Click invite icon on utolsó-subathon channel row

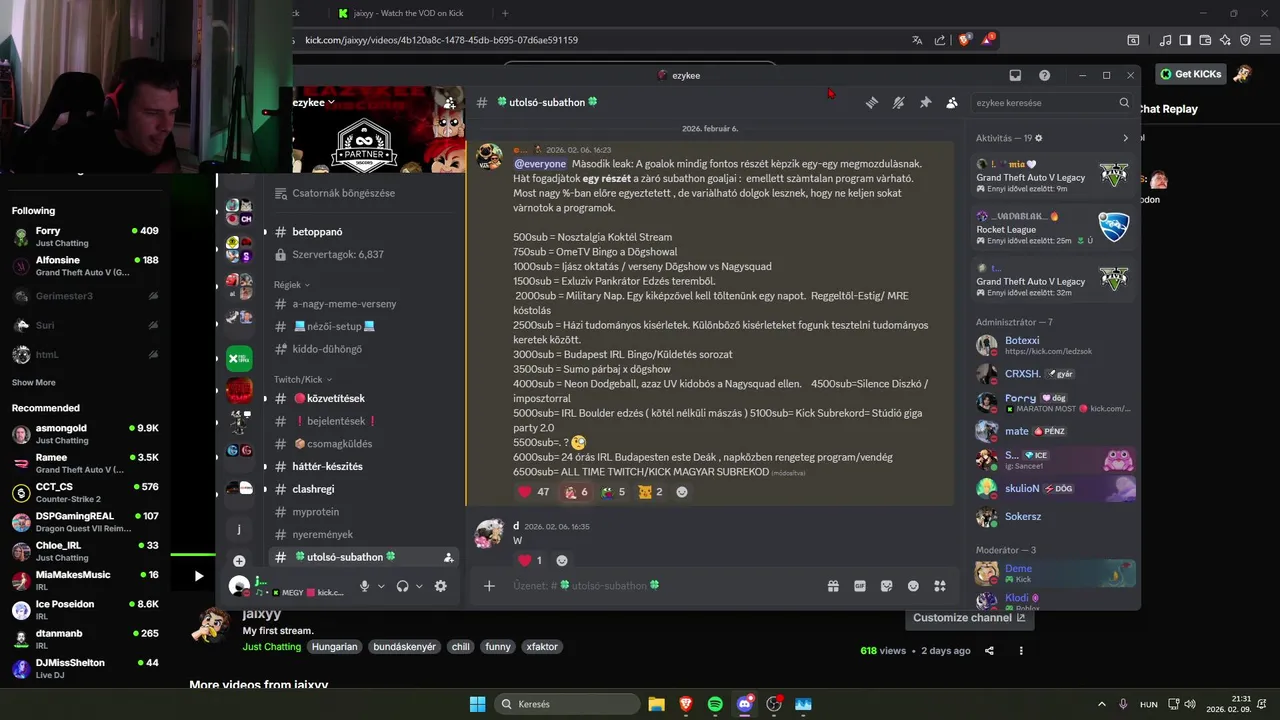click(x=448, y=557)
